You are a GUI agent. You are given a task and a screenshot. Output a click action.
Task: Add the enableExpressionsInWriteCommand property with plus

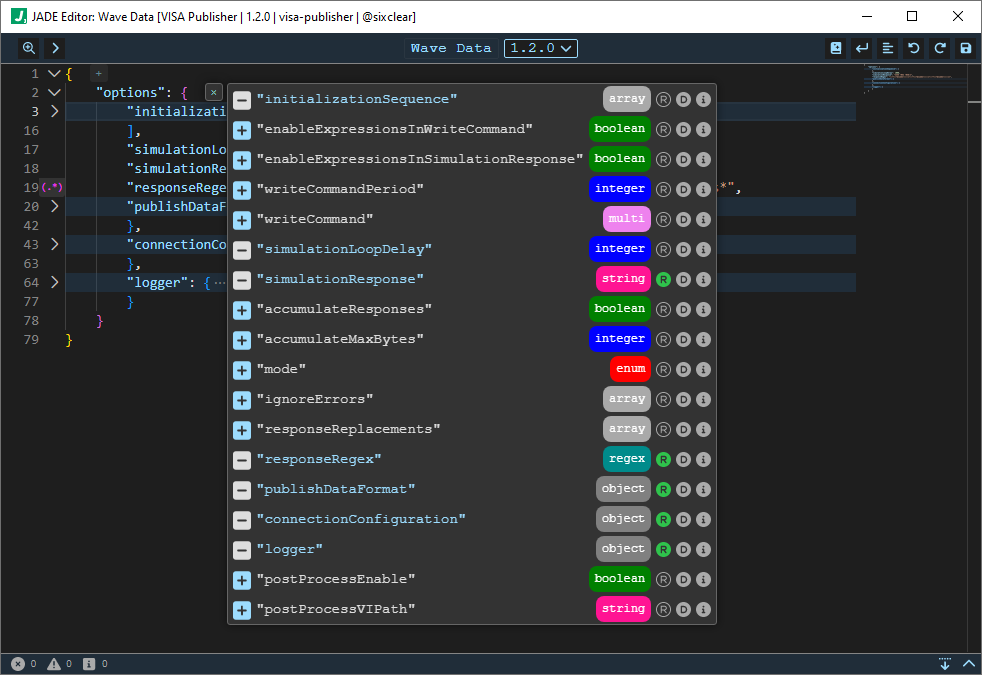(x=242, y=130)
